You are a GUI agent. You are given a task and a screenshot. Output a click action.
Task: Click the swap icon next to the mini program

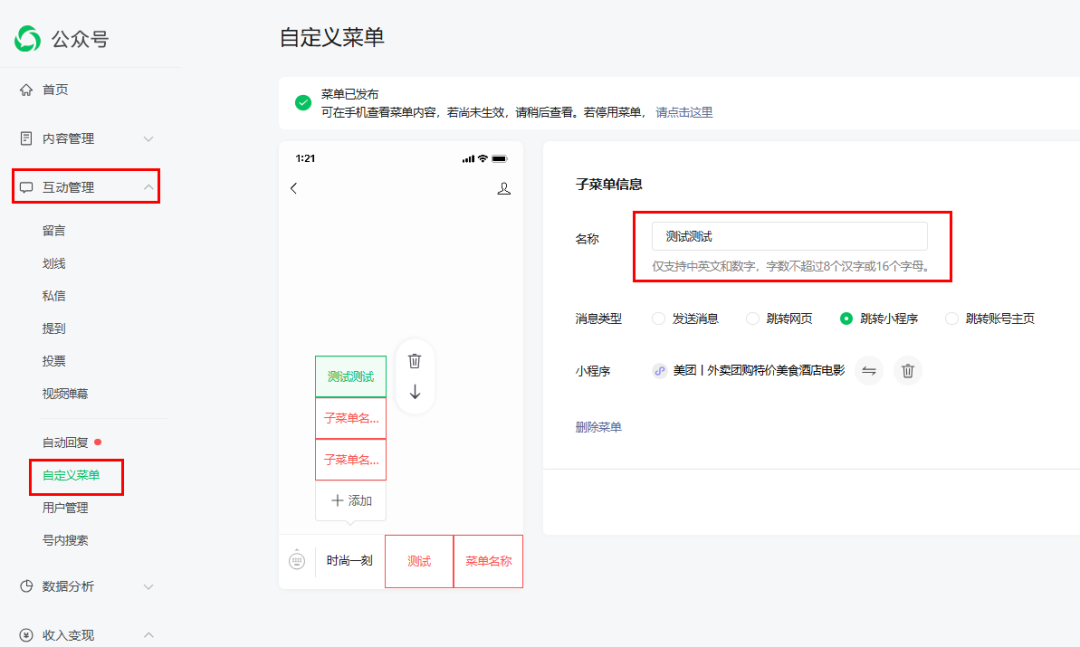pos(869,371)
